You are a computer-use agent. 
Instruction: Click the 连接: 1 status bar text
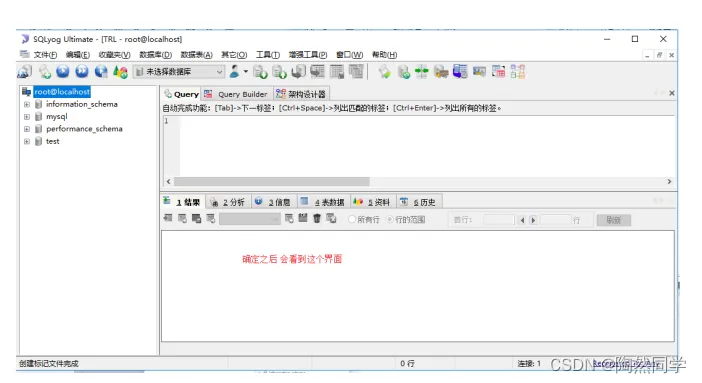tap(529, 363)
